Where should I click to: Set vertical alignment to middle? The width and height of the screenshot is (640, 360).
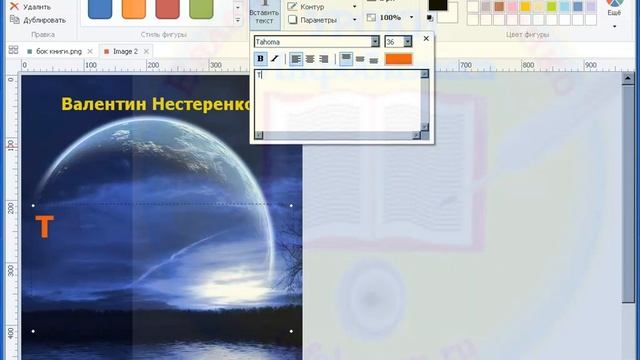360,59
